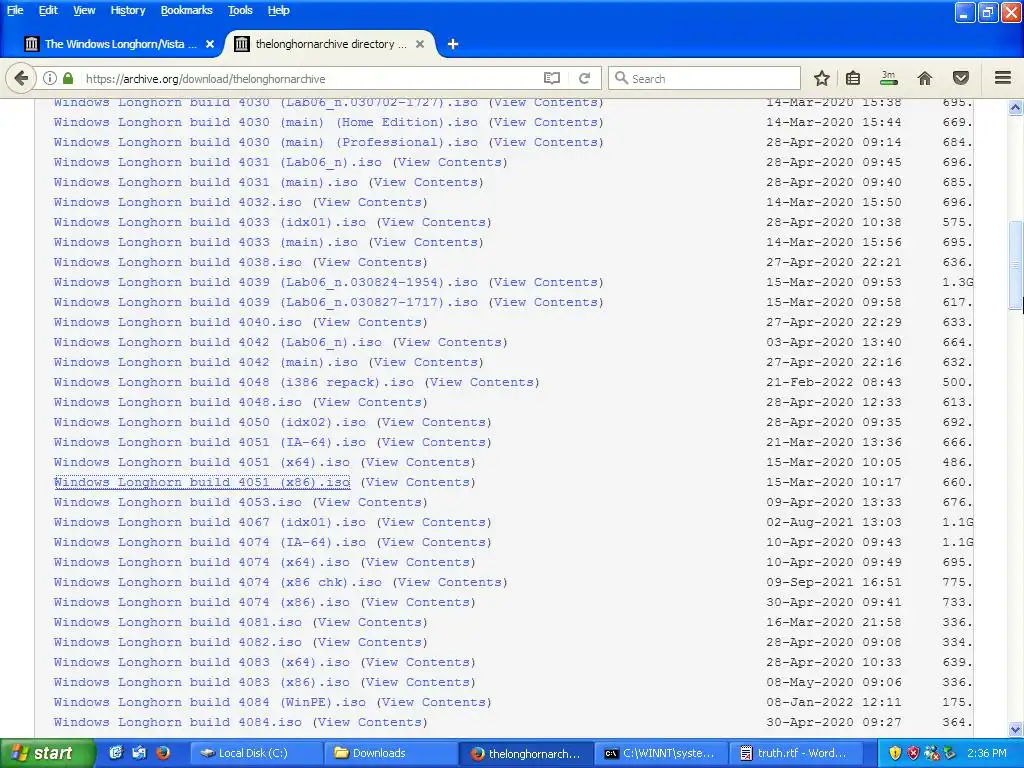Download Longhorn build 4051 (x86).iso

[x=202, y=482]
